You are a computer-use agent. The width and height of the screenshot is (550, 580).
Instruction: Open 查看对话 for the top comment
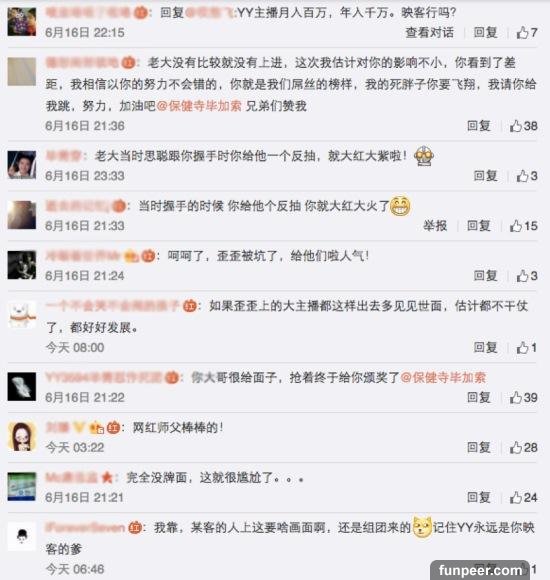coord(429,33)
